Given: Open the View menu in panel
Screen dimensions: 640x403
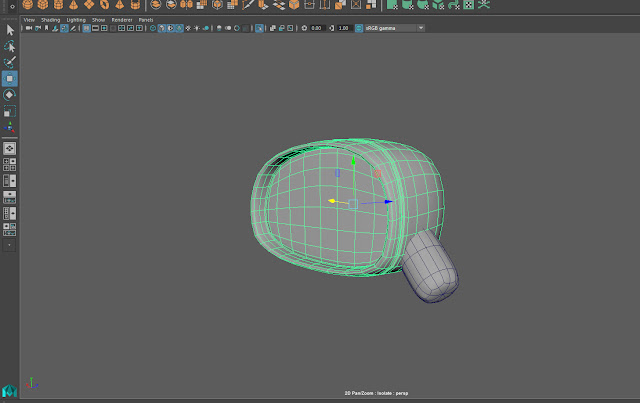Looking at the screenshot, I should click(x=29, y=20).
